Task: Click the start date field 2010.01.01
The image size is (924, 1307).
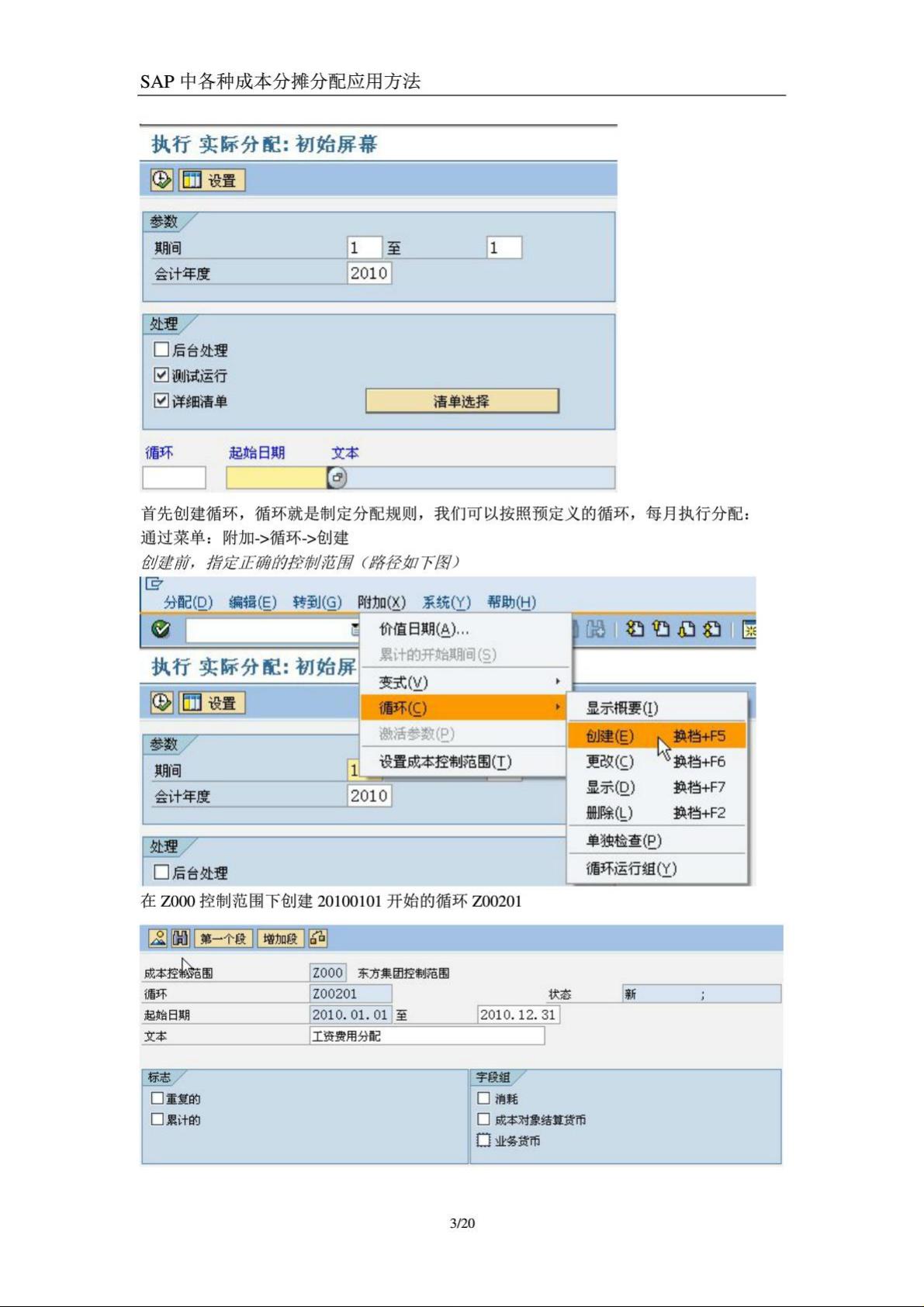Action: coord(351,1015)
